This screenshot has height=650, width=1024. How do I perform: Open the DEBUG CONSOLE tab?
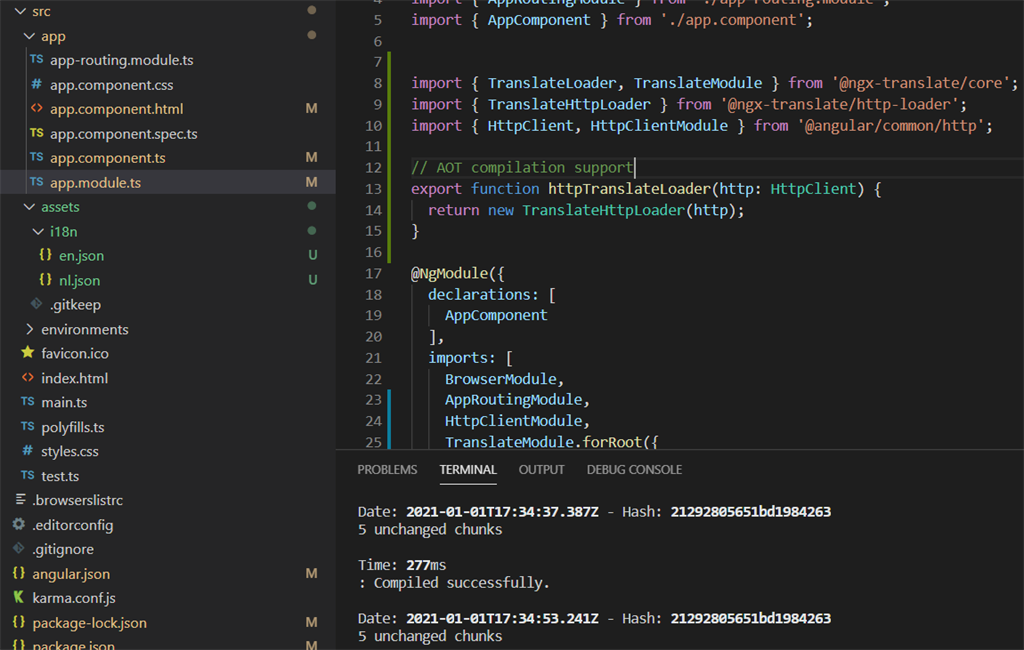(634, 470)
